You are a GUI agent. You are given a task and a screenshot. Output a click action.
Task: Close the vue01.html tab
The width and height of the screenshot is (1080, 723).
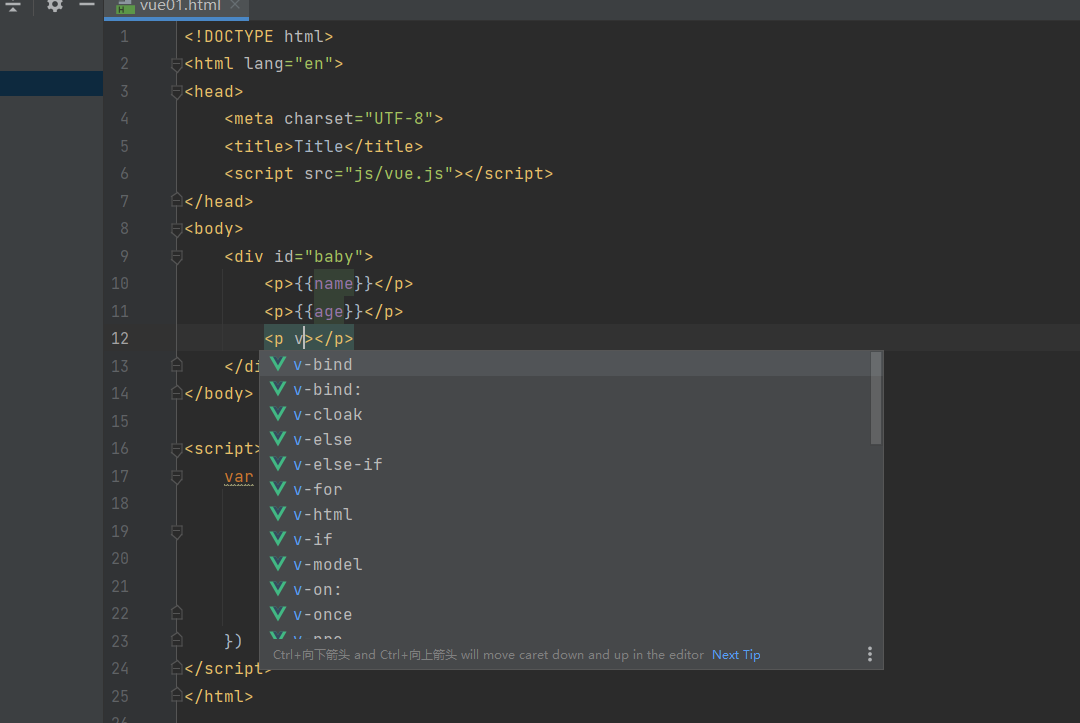coord(235,5)
